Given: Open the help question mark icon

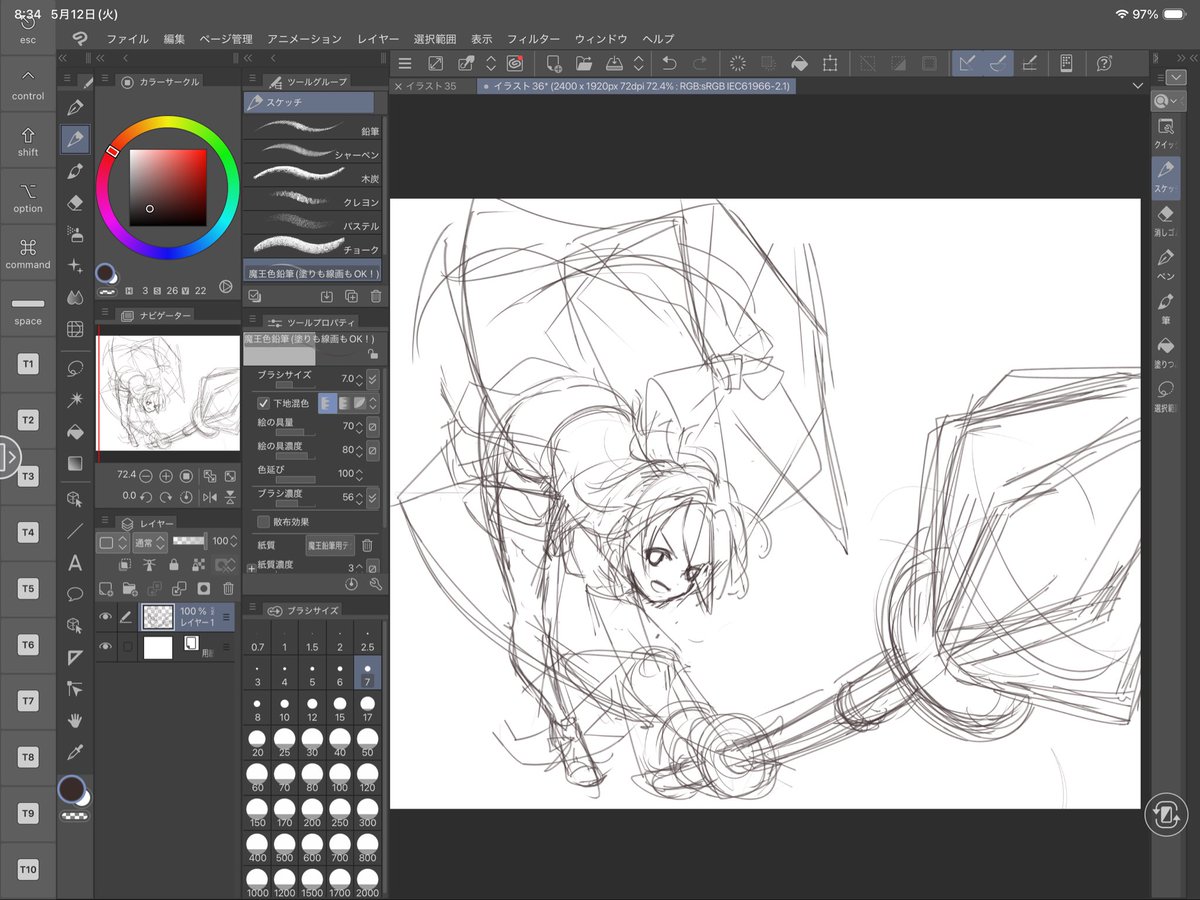Looking at the screenshot, I should pyautogui.click(x=1104, y=63).
